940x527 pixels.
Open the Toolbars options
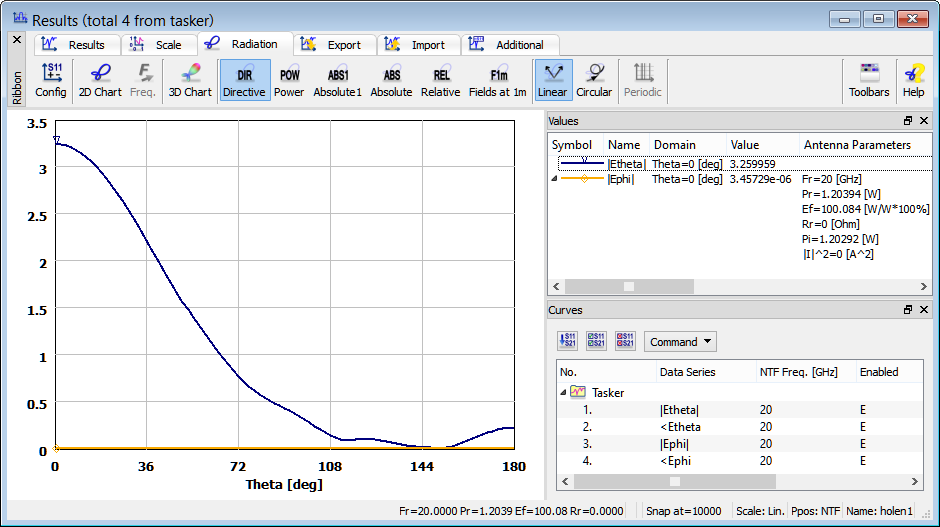point(869,80)
